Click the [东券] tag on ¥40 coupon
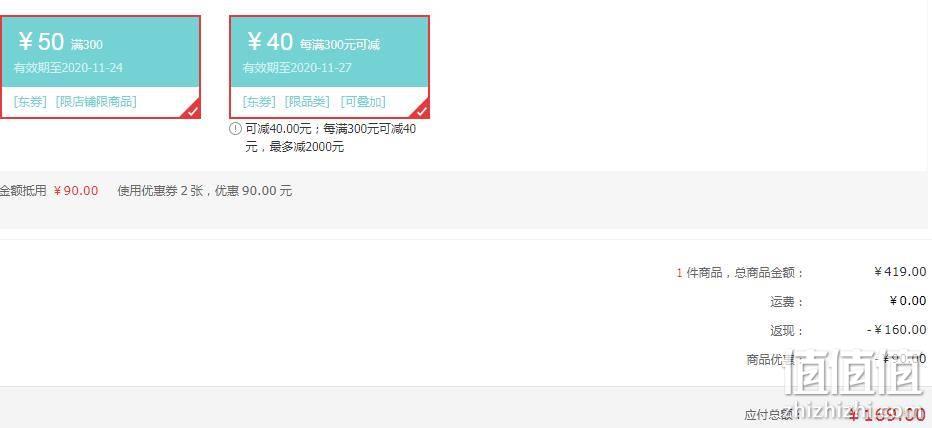This screenshot has height=428, width=932. pos(259,102)
